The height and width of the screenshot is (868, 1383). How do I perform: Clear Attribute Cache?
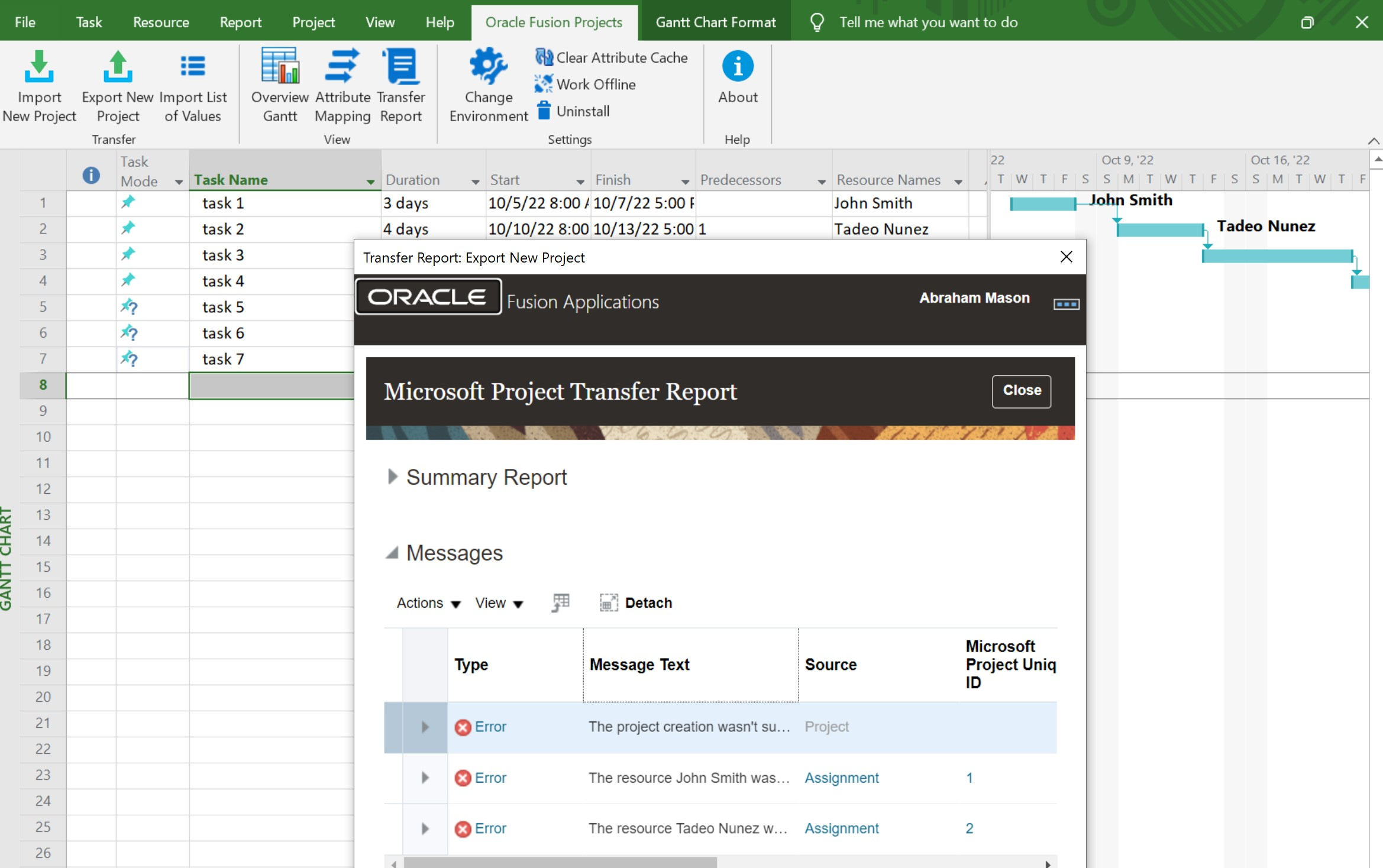[612, 58]
